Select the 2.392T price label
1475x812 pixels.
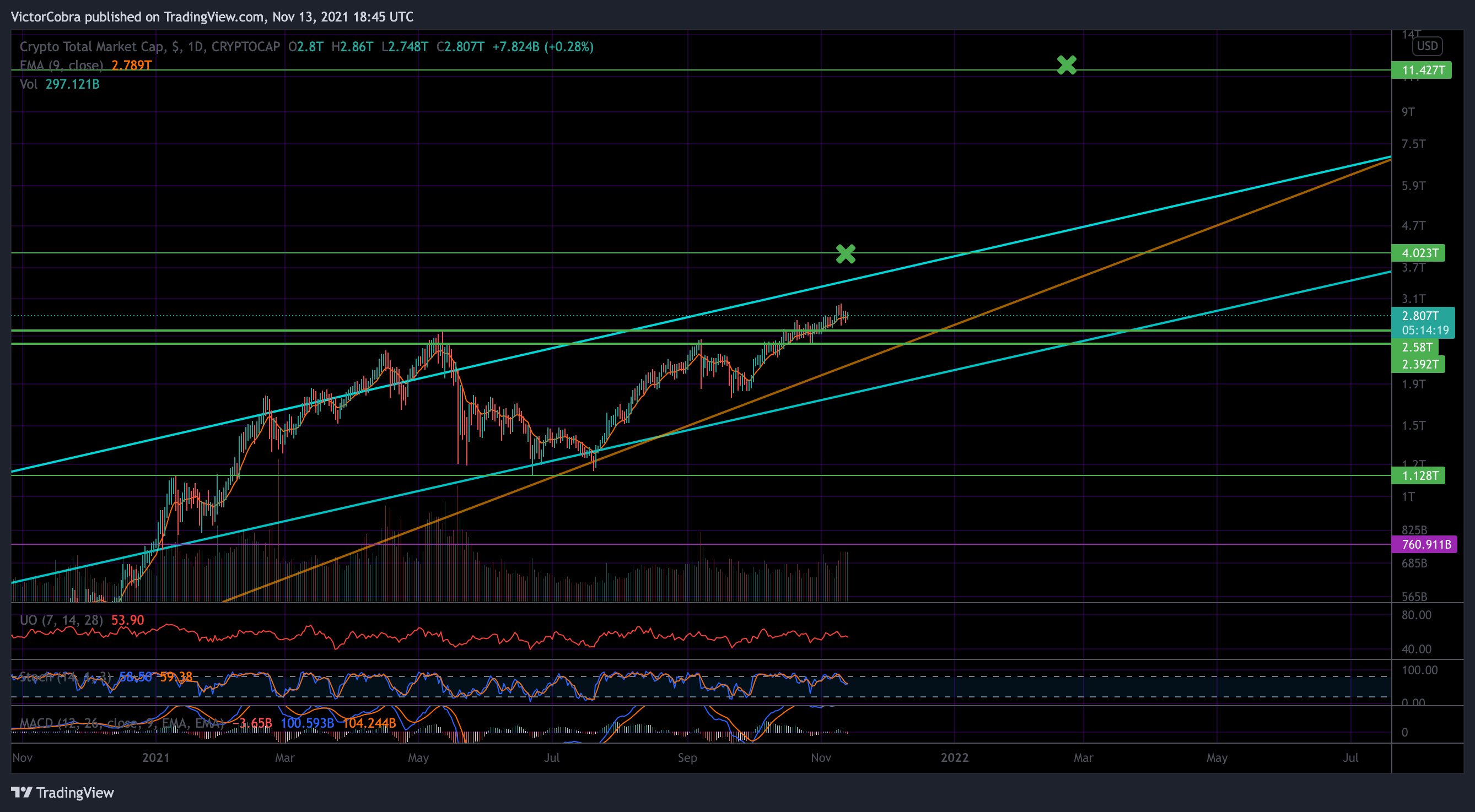point(1418,365)
